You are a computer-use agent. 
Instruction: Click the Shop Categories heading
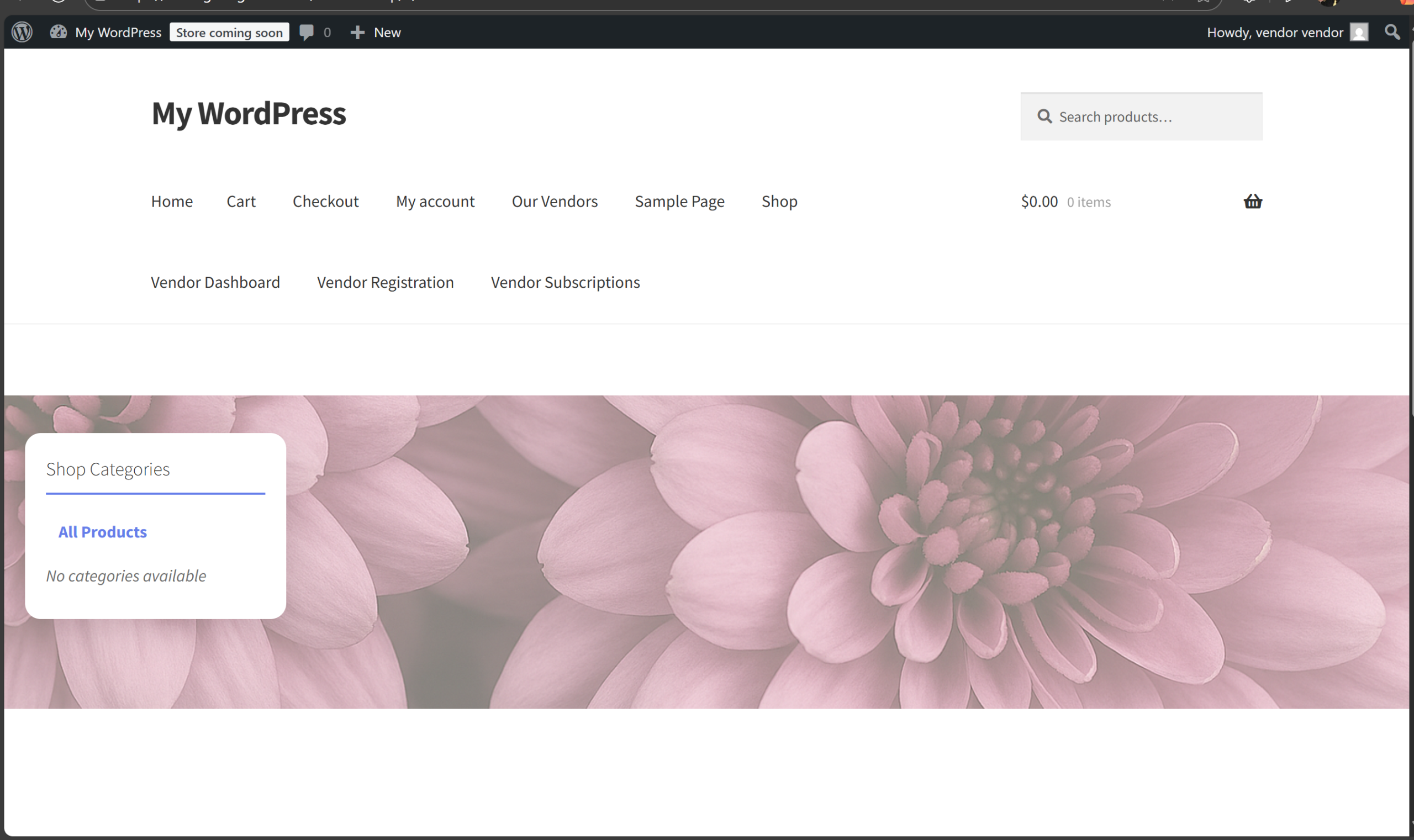[x=108, y=469]
